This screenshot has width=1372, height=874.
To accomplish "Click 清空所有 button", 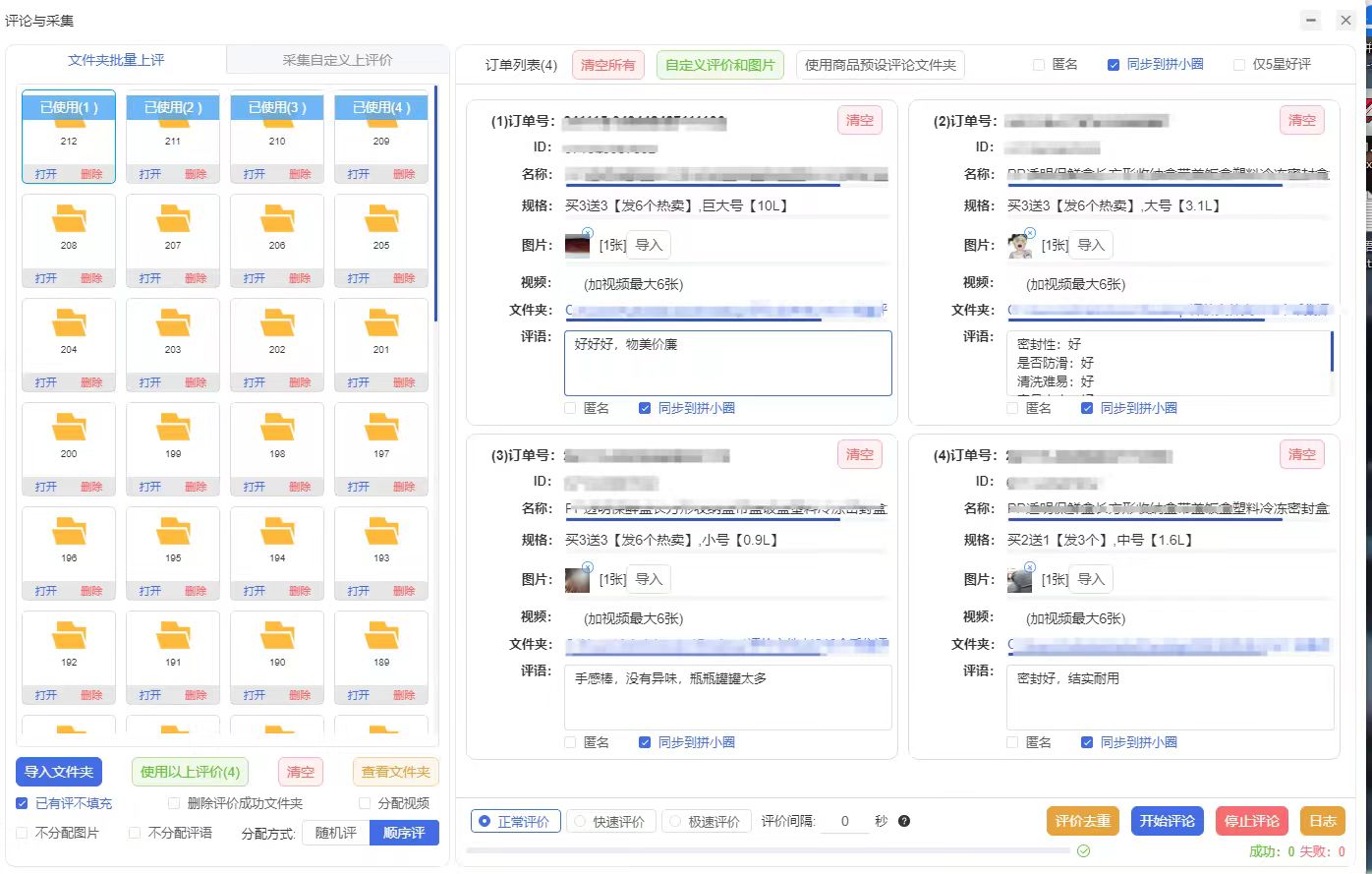I will point(607,65).
